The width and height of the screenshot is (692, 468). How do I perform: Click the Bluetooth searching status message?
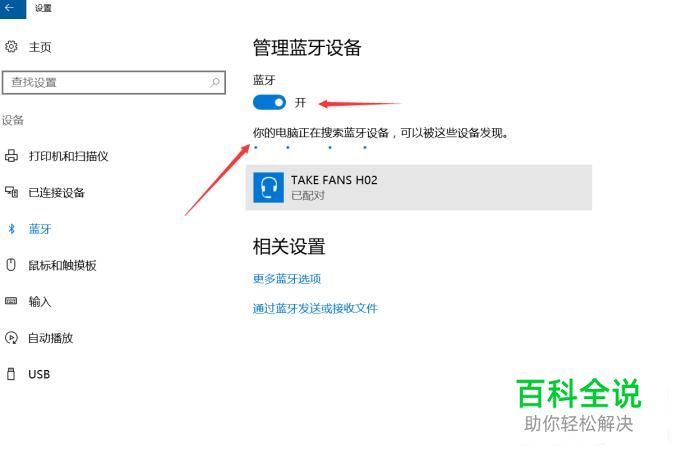[380, 132]
